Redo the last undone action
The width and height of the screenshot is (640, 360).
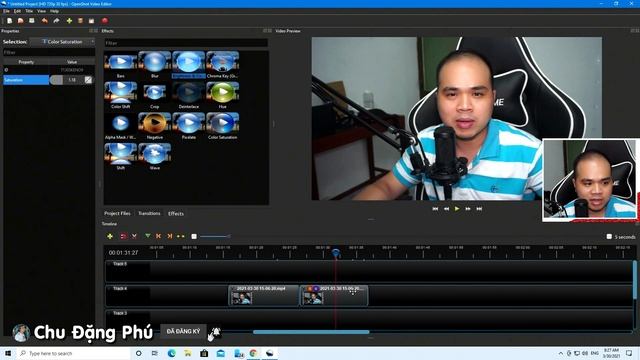click(56, 20)
